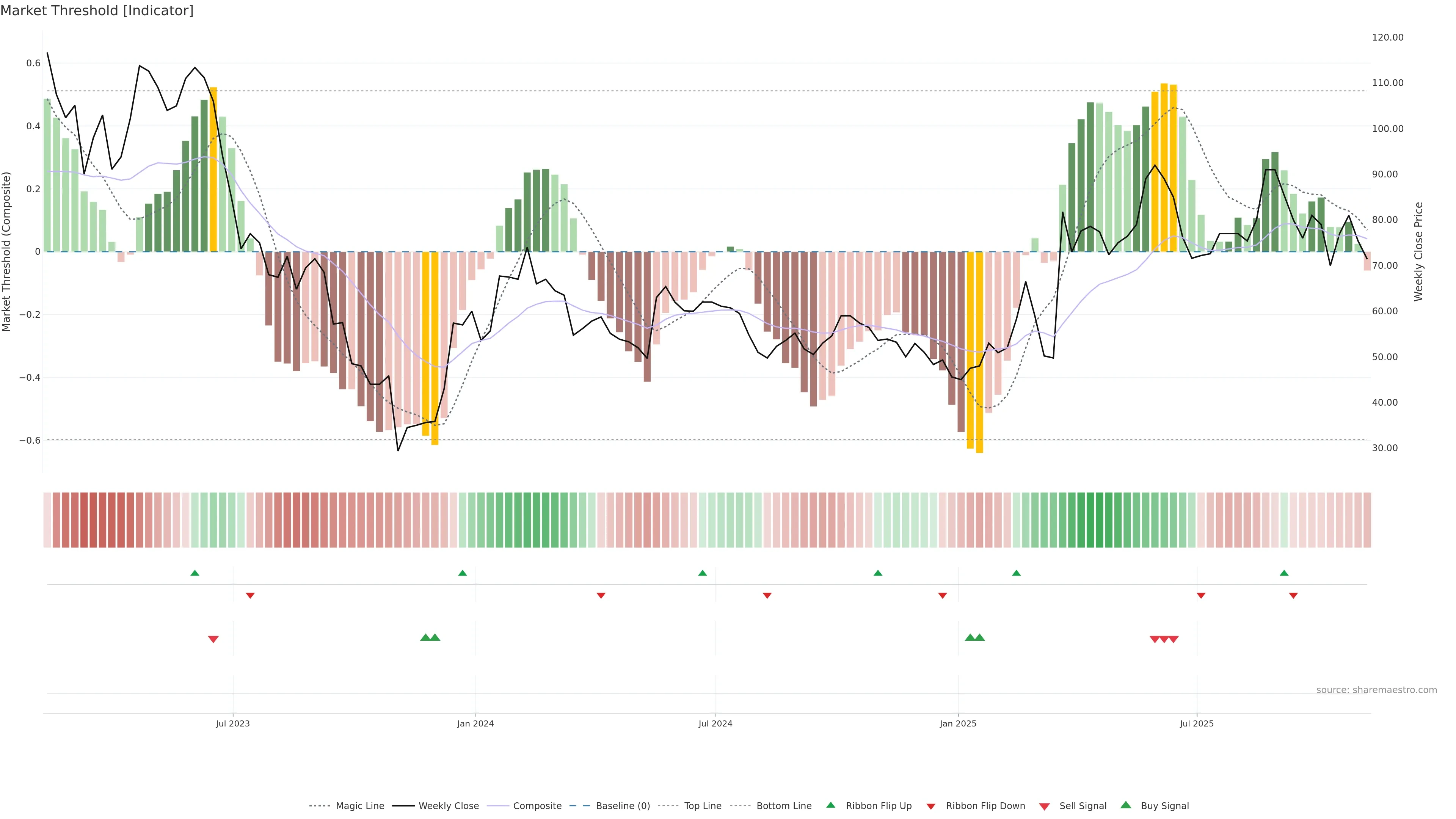Toggle Baseline (0) legend entry
Image resolution: width=1456 pixels, height=819 pixels.
[x=623, y=806]
